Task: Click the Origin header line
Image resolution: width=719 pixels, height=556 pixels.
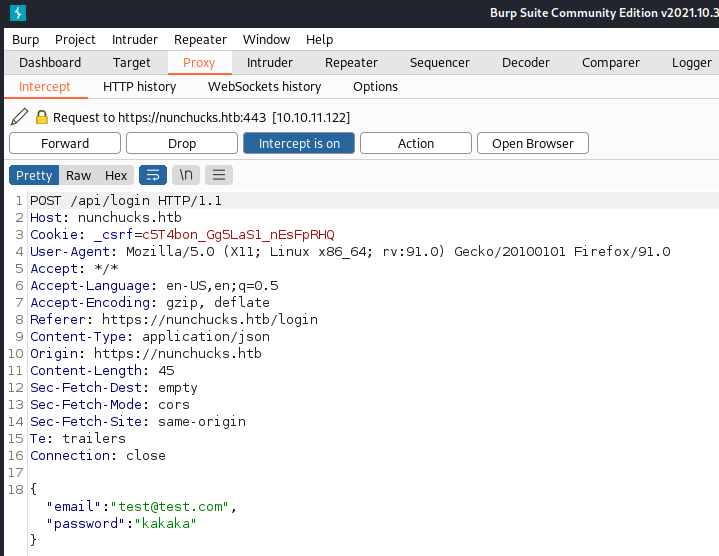Action: (146, 353)
